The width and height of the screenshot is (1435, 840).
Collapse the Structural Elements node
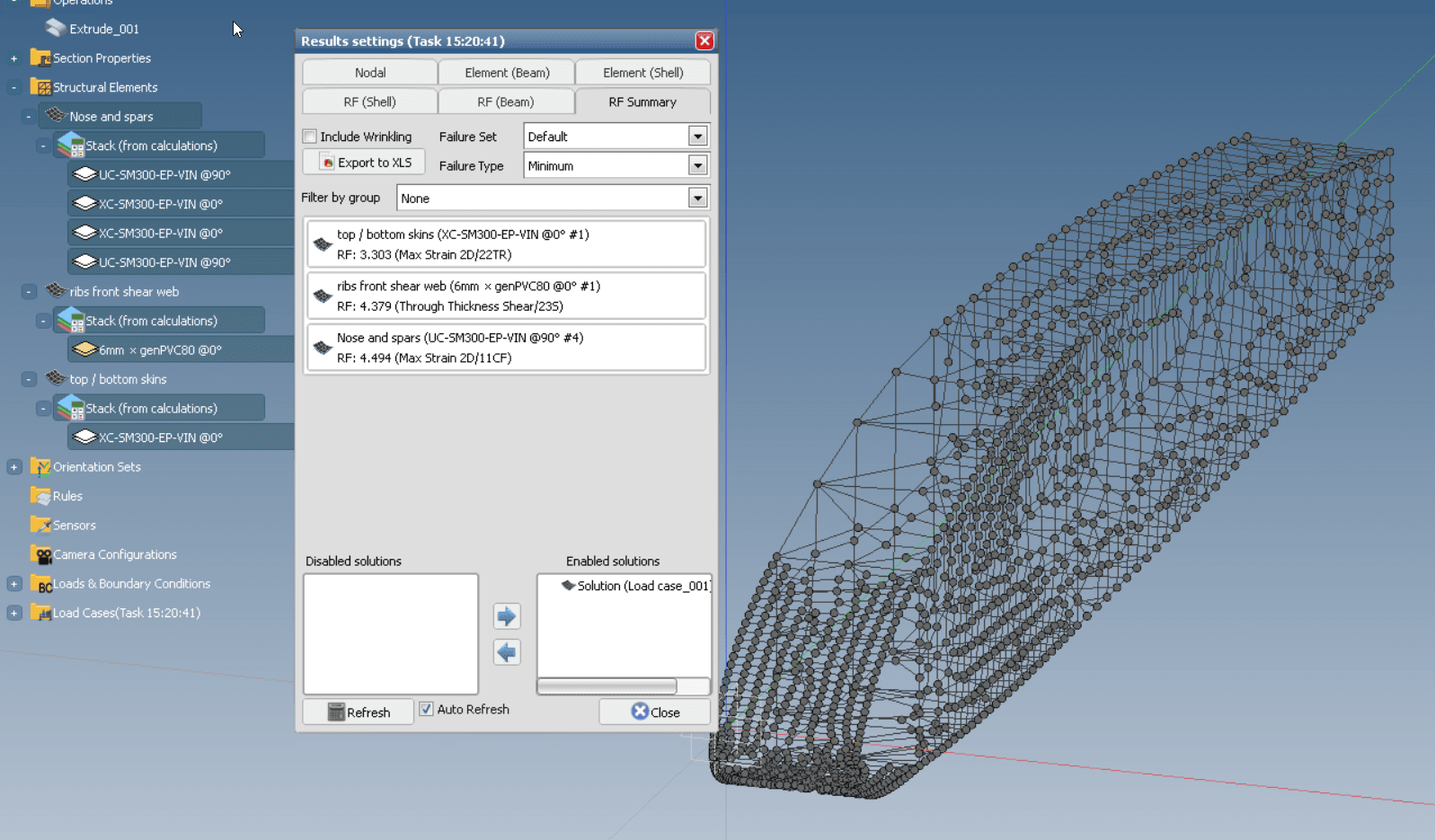(13, 87)
